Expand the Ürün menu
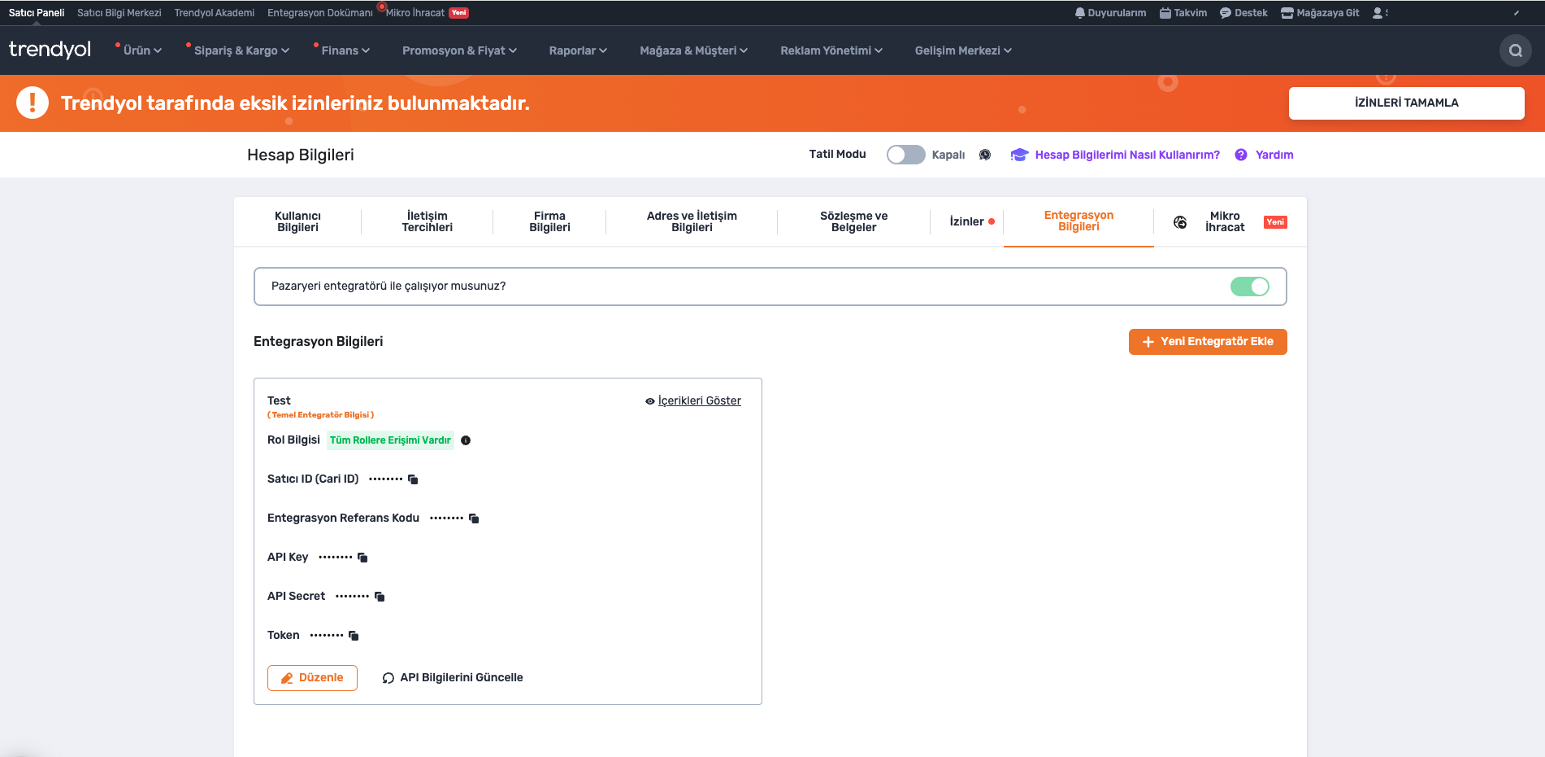1545x757 pixels. point(142,51)
